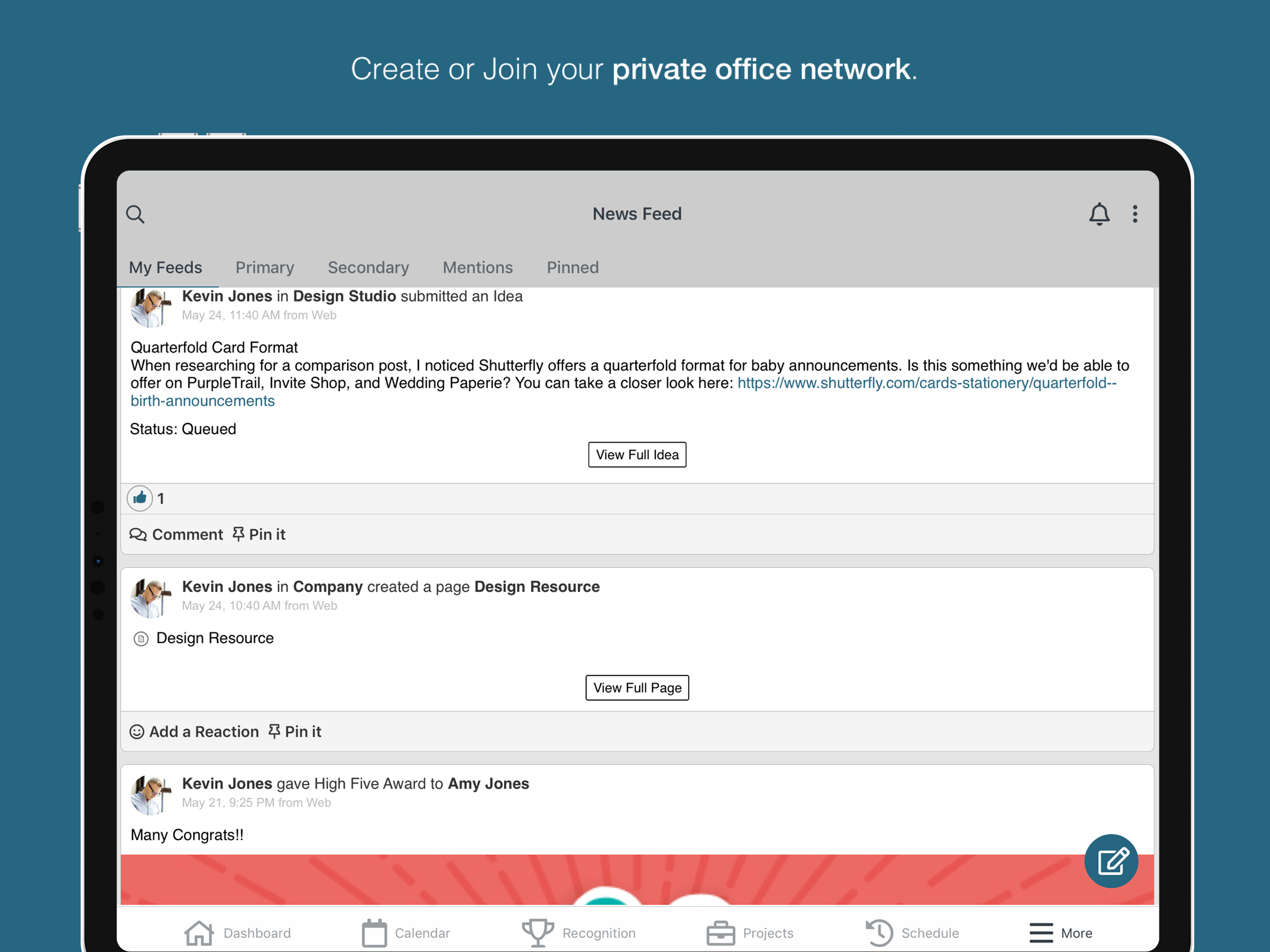
Task: Pin the Quarterfold Card Format post
Action: pyautogui.click(x=259, y=535)
